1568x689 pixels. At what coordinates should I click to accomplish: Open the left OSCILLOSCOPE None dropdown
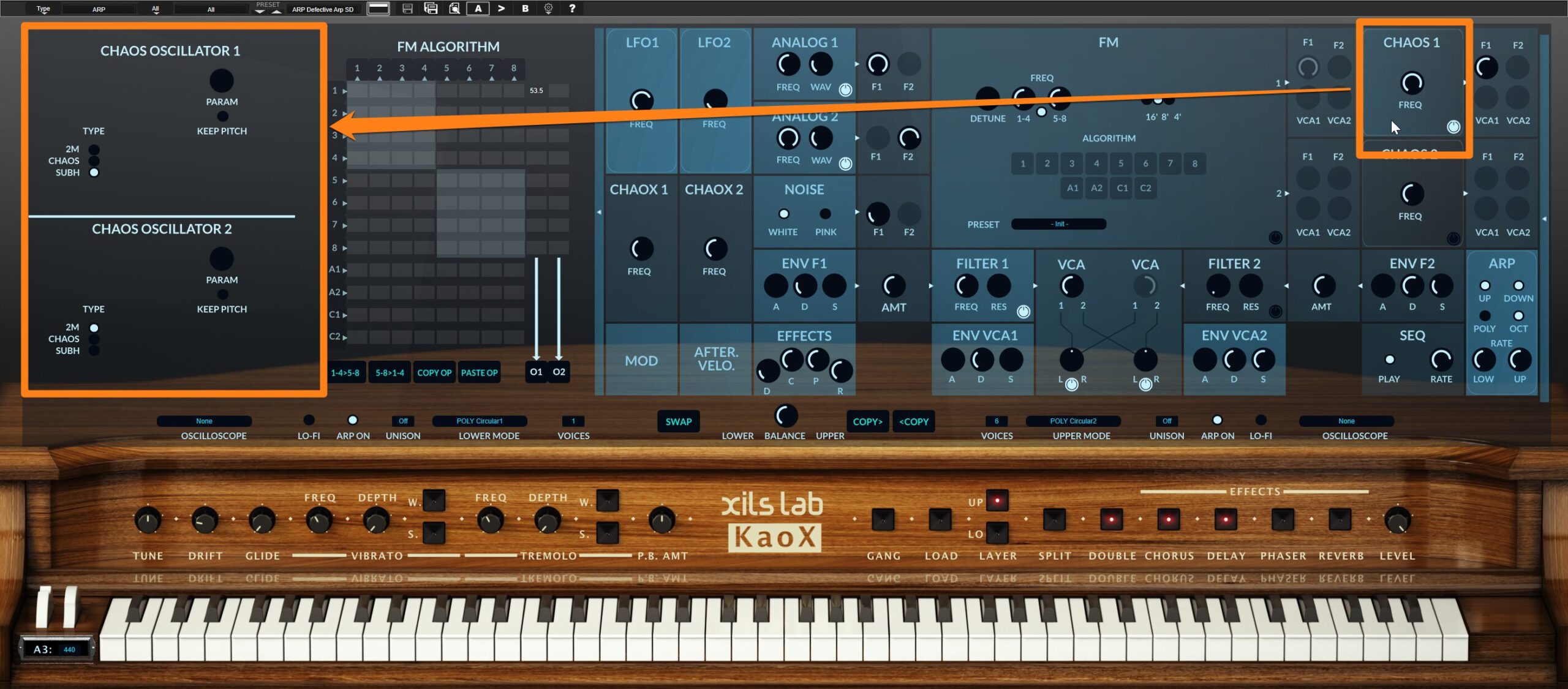point(204,421)
